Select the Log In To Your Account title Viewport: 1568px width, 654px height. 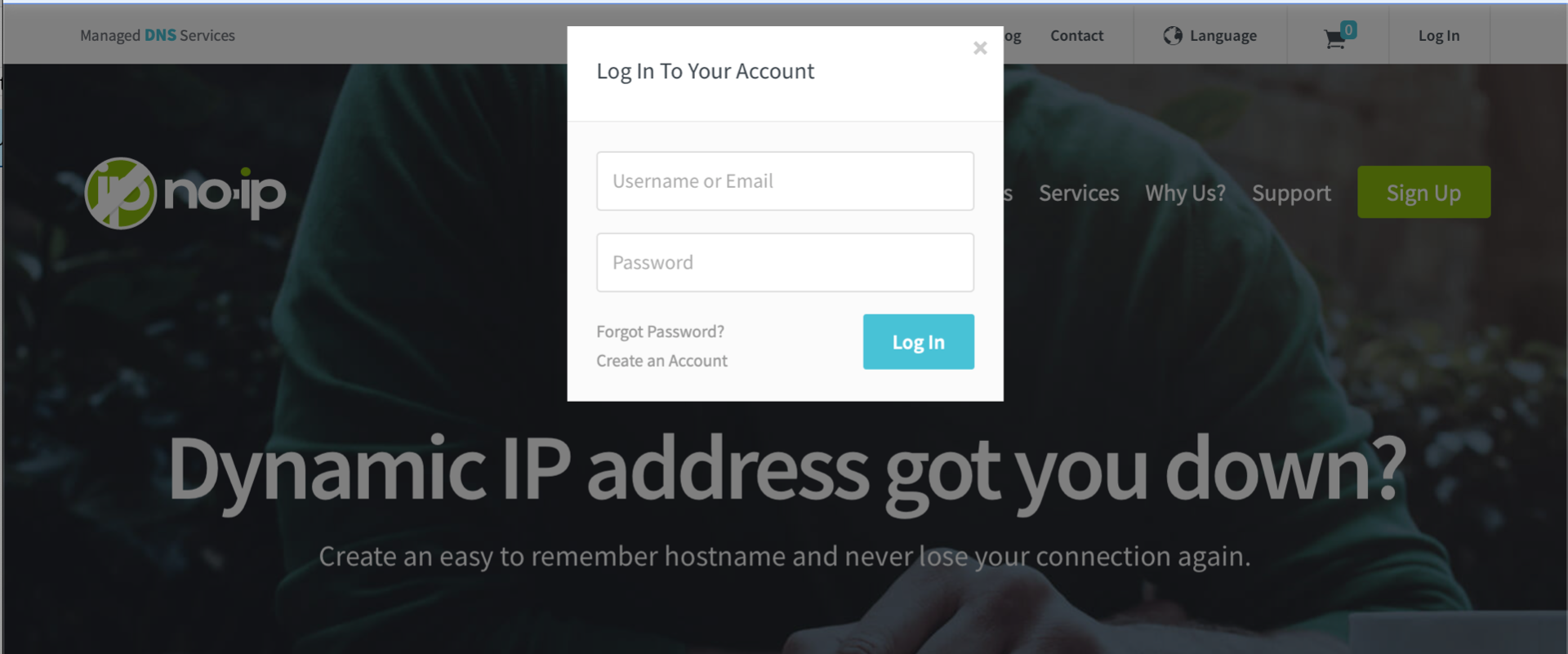click(705, 71)
